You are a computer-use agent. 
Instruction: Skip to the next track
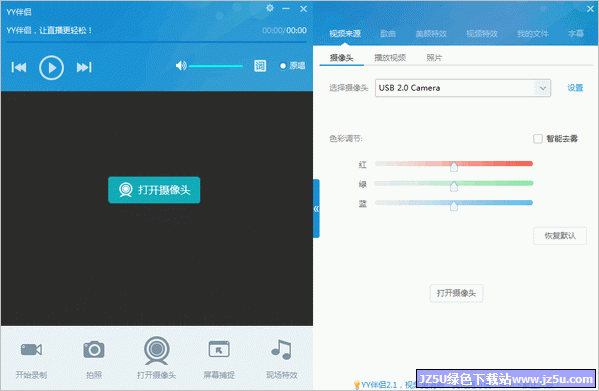(x=84, y=68)
